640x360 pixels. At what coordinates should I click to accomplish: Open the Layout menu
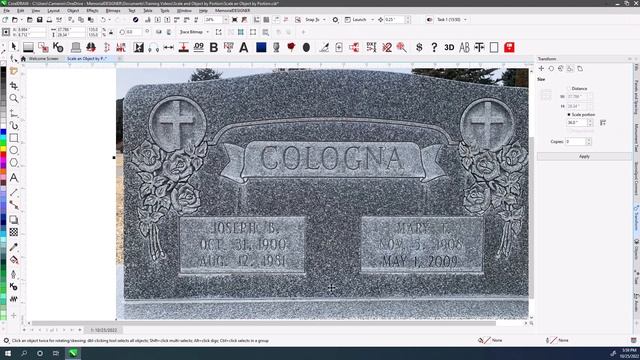pyautogui.click(x=53, y=11)
